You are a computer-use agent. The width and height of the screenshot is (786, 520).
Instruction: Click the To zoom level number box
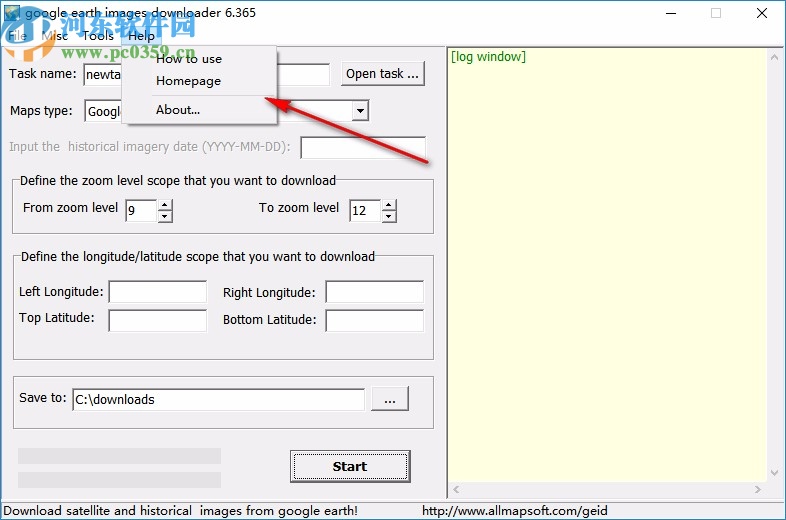(365, 211)
